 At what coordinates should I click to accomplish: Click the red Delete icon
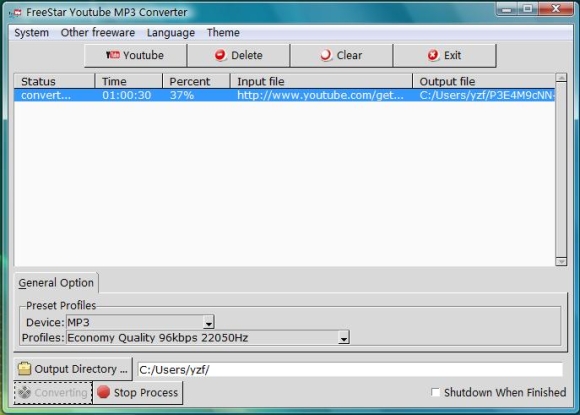pyautogui.click(x=220, y=55)
